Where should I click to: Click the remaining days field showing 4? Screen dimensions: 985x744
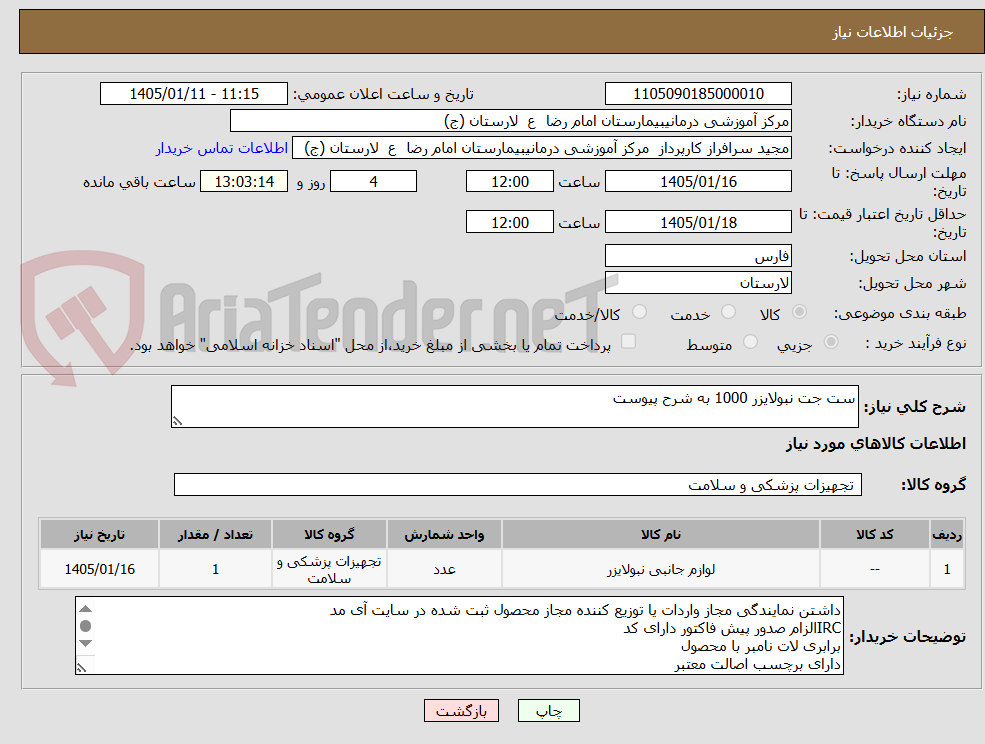tap(373, 182)
